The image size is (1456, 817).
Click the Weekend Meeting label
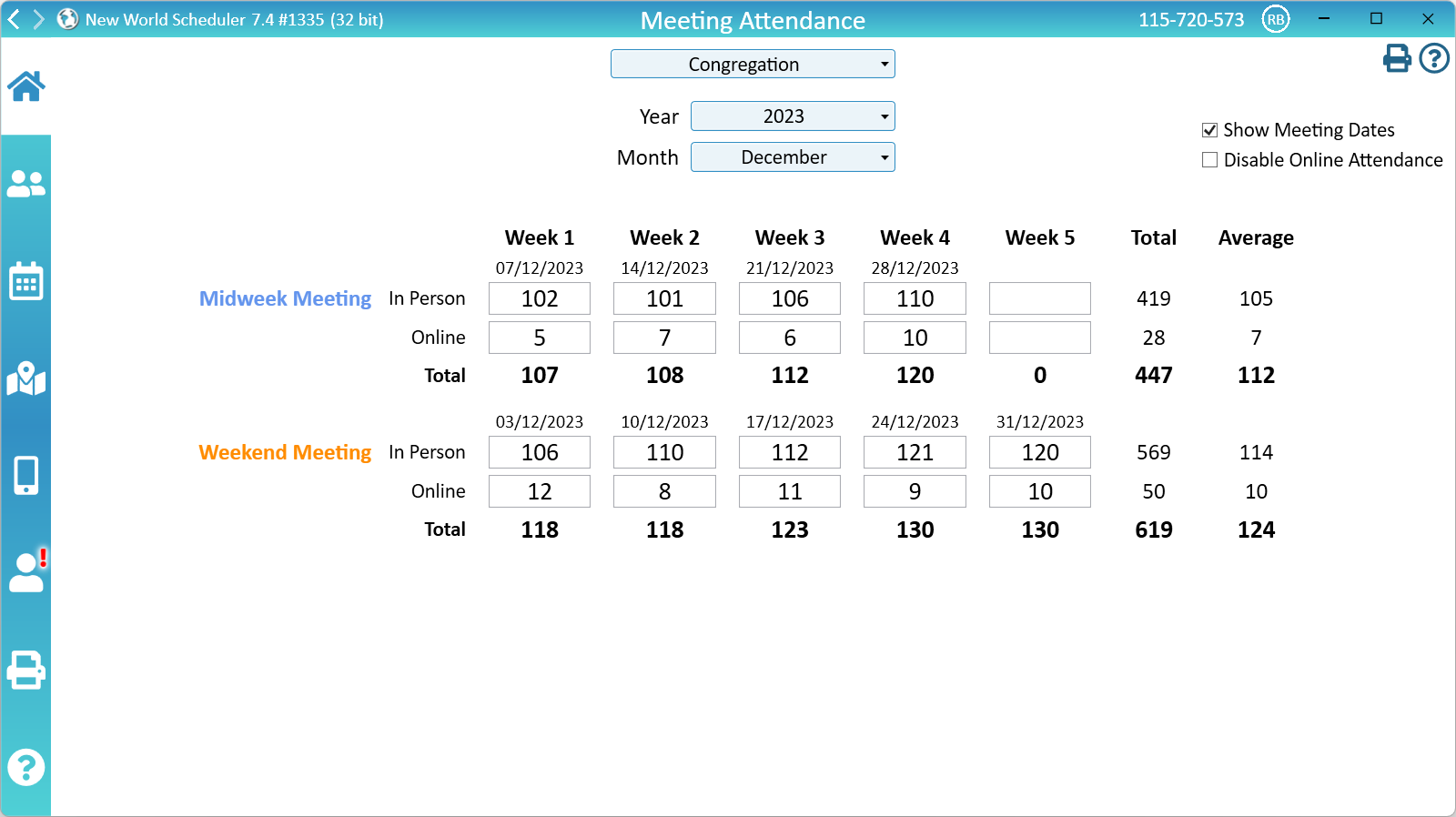tap(285, 452)
